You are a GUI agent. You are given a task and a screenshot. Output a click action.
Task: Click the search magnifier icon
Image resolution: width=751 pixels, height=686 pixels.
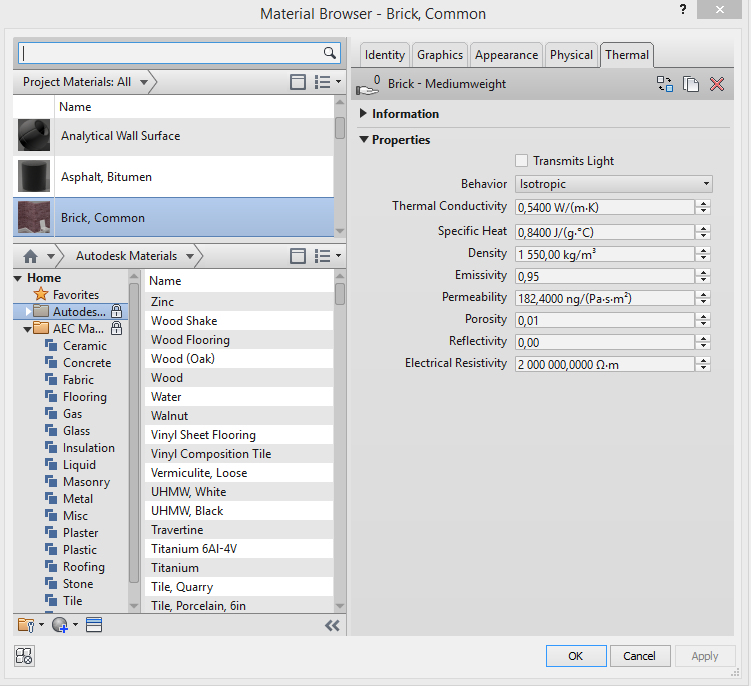point(330,53)
